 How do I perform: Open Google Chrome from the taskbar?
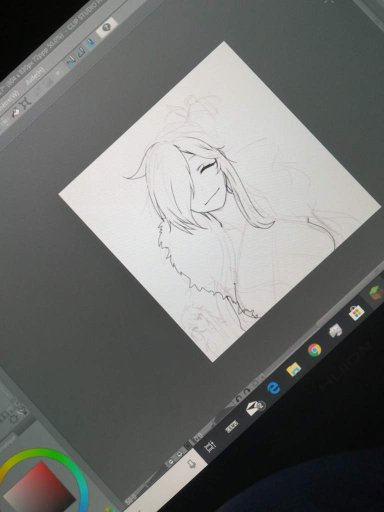point(314,350)
